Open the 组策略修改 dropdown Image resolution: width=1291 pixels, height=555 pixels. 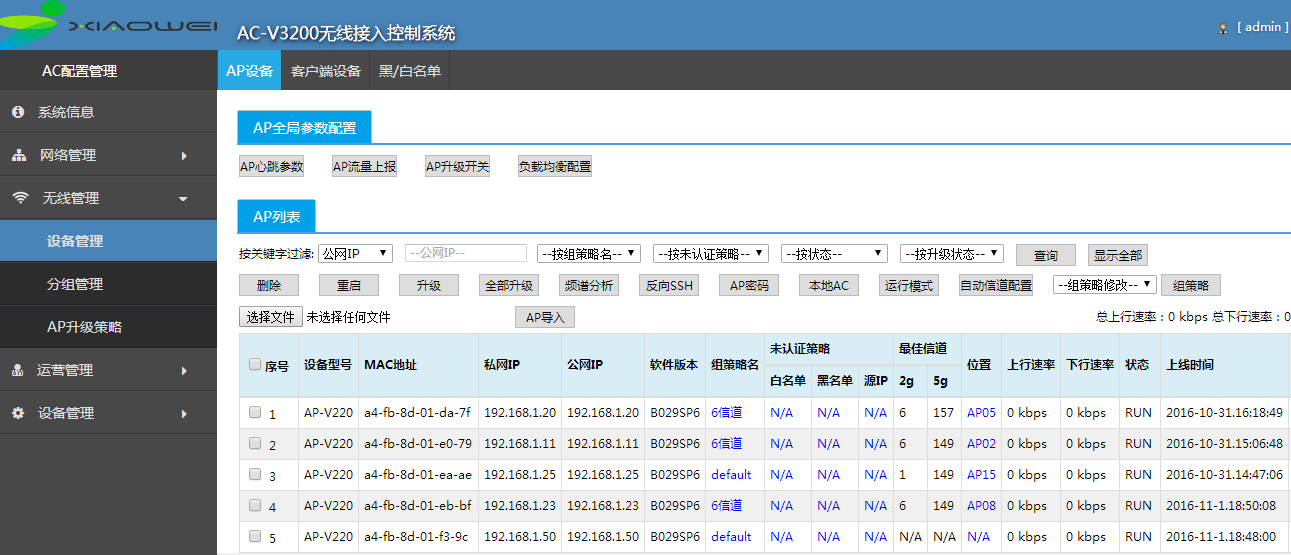coord(1105,284)
